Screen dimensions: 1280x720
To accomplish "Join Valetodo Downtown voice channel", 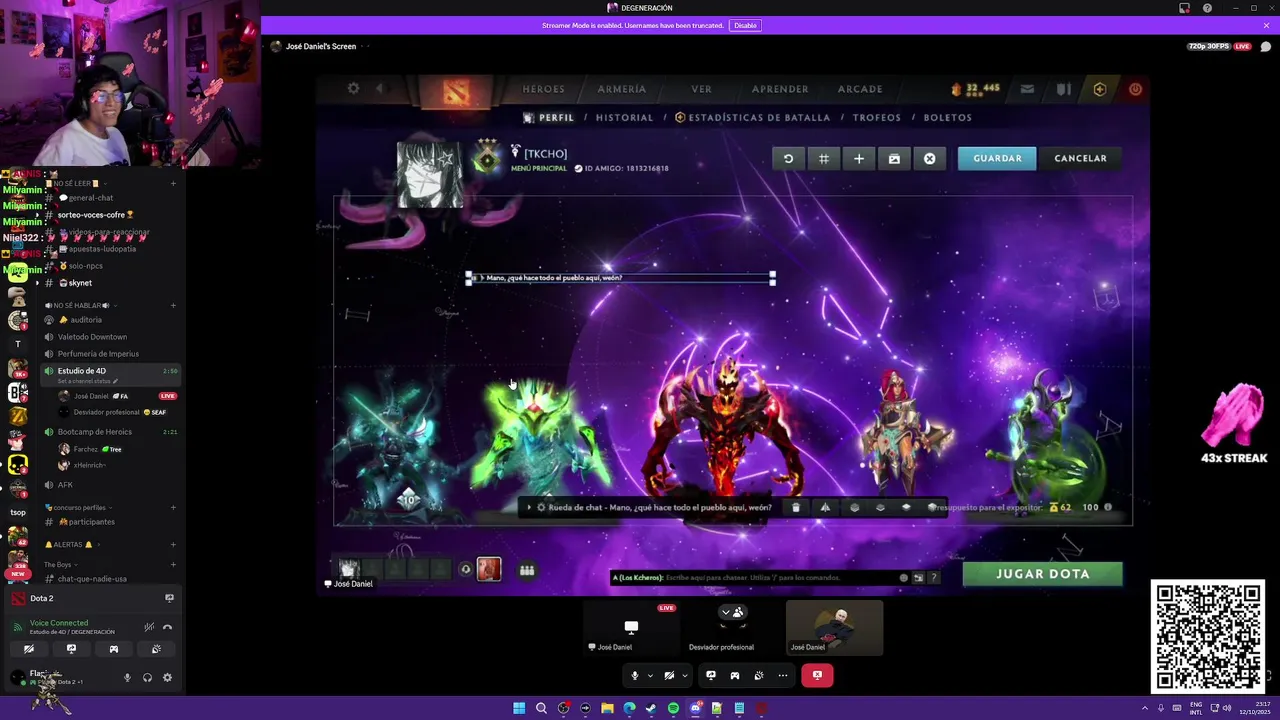I will coord(92,337).
